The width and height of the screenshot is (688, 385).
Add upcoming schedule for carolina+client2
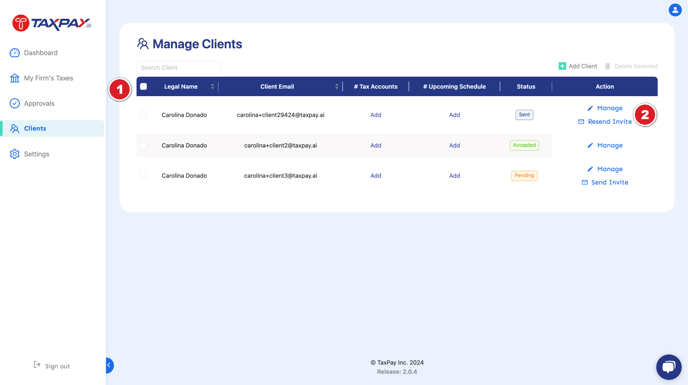point(454,145)
